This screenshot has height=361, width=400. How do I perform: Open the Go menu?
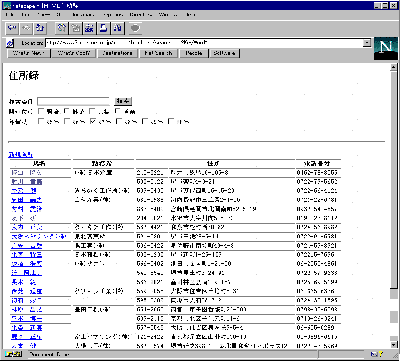(x=59, y=15)
